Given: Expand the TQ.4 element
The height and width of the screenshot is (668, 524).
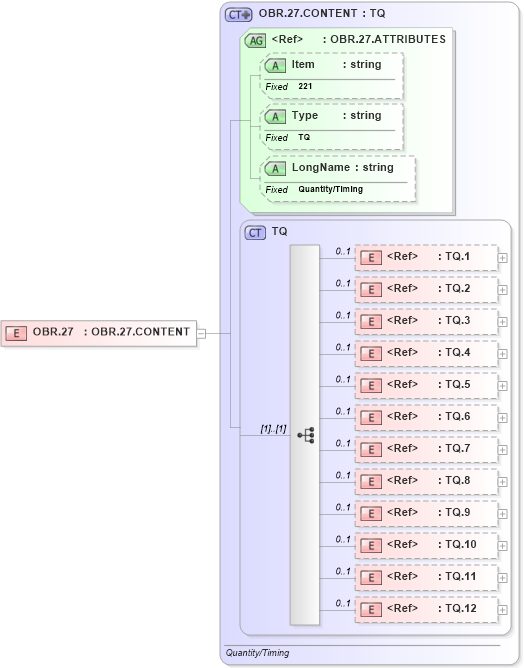Looking at the screenshot, I should (503, 354).
